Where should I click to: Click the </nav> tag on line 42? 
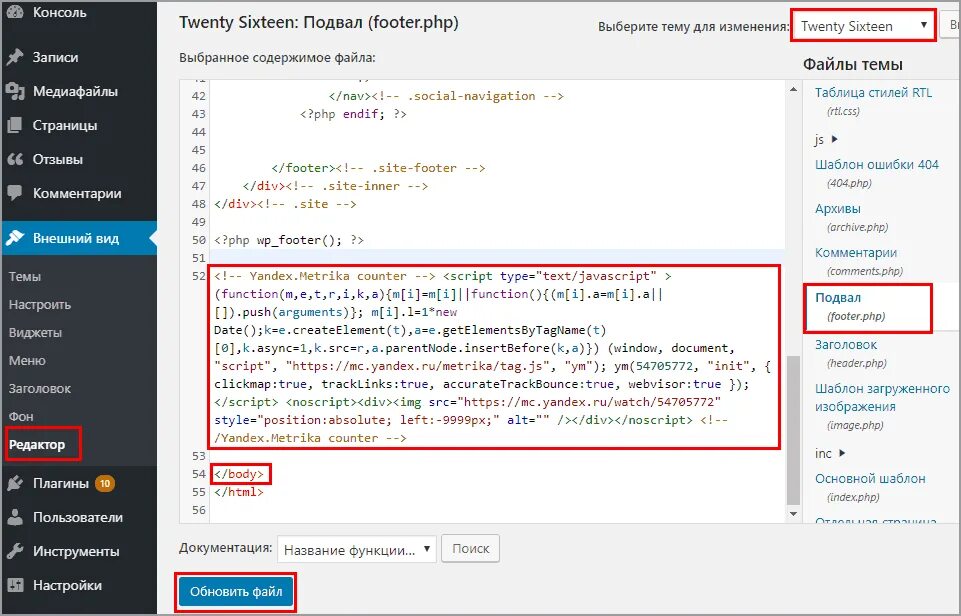point(349,96)
